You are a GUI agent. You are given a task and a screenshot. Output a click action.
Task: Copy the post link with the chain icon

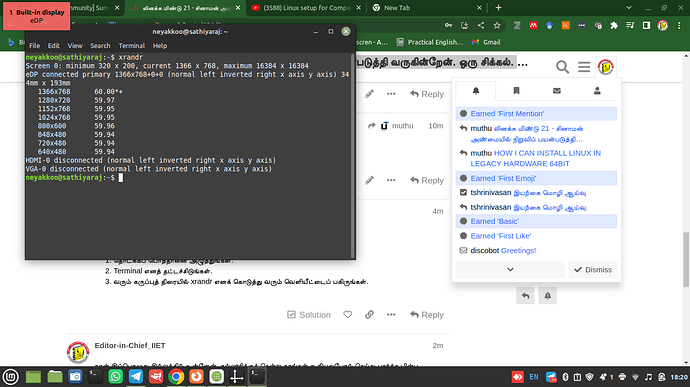(369, 315)
